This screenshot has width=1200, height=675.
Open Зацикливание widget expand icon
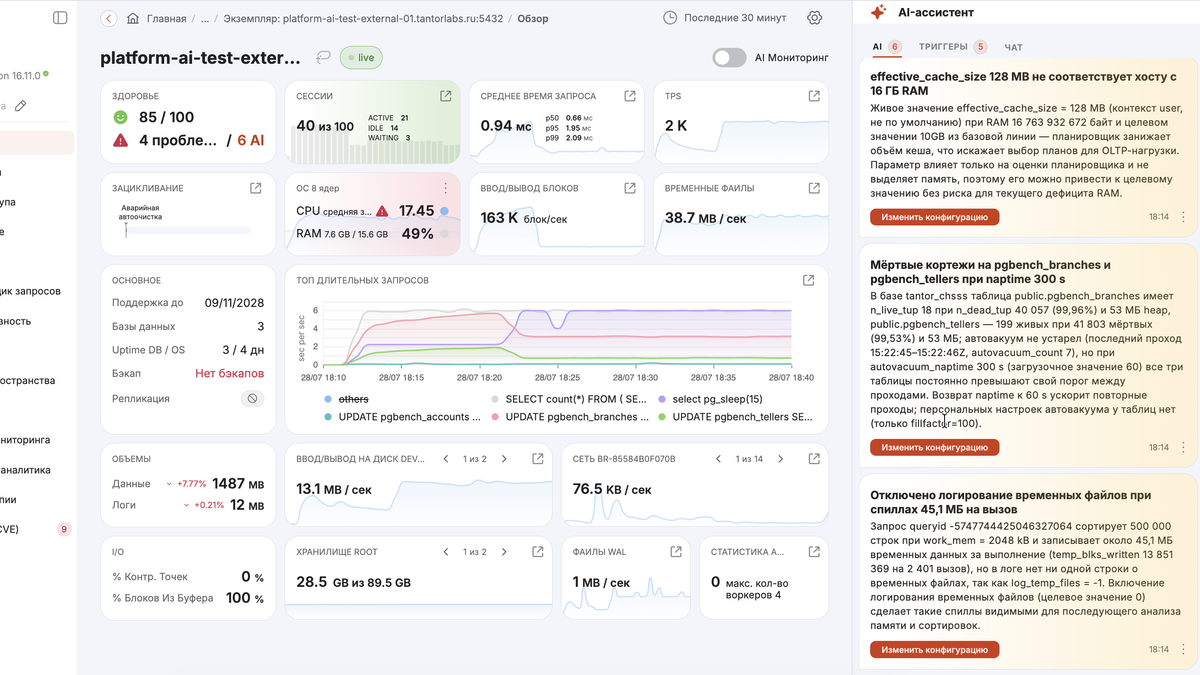point(256,188)
